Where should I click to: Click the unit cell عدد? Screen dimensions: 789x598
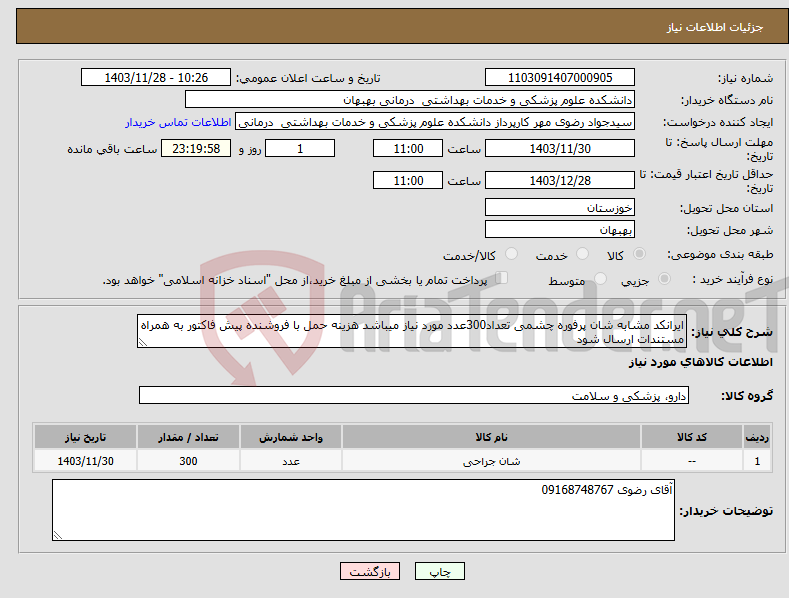pyautogui.click(x=291, y=461)
